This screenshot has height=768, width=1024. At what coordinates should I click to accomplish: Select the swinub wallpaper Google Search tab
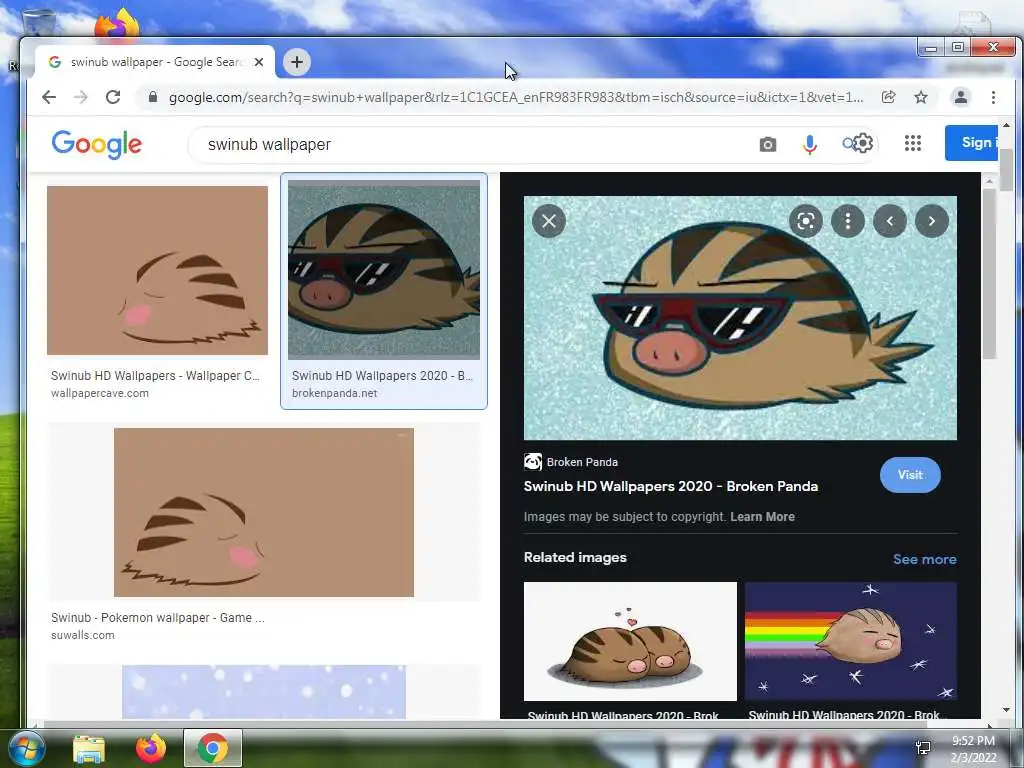[x=155, y=62]
